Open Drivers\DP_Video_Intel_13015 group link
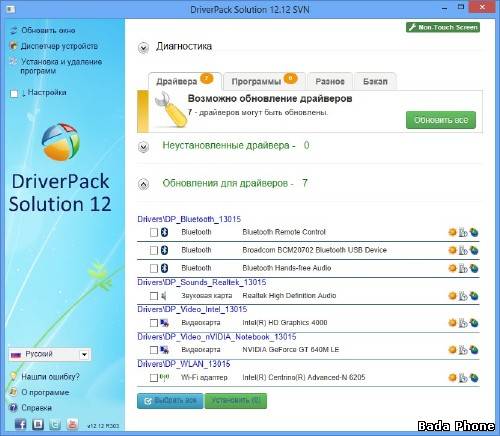This screenshot has height=436, width=500. (x=192, y=309)
